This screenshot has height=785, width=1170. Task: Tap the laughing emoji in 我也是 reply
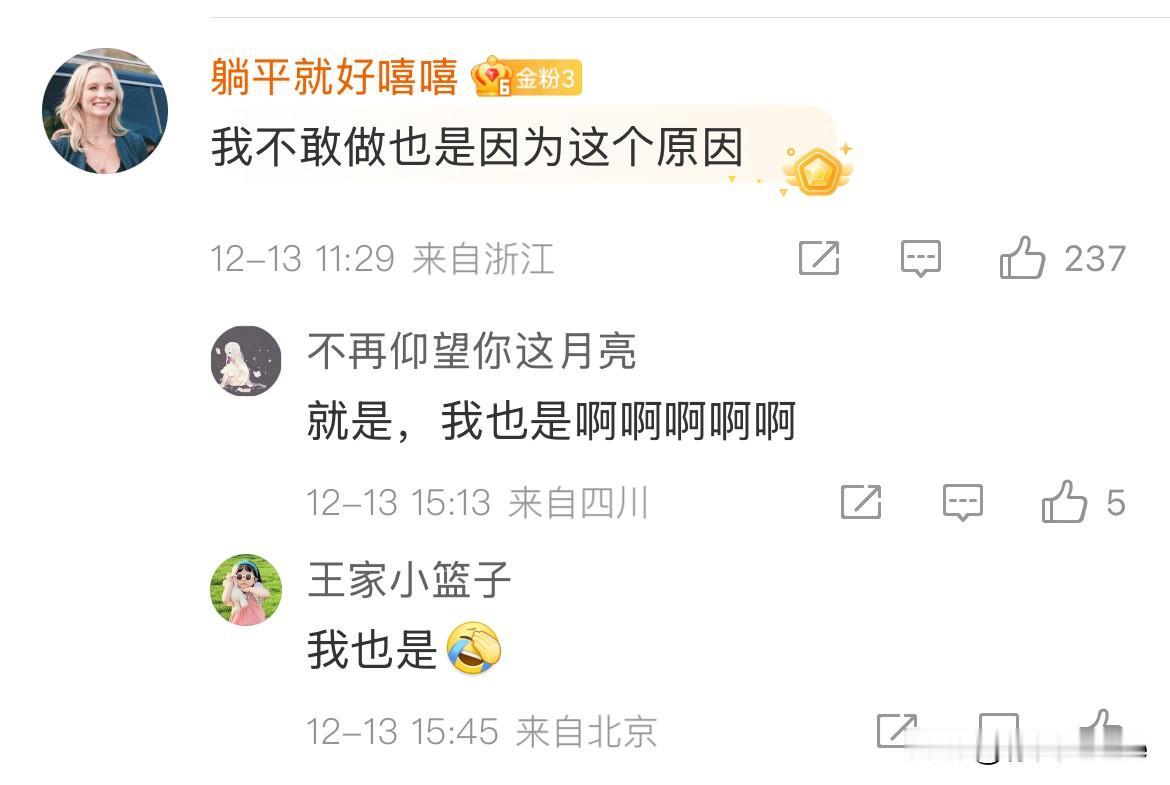pyautogui.click(x=474, y=648)
